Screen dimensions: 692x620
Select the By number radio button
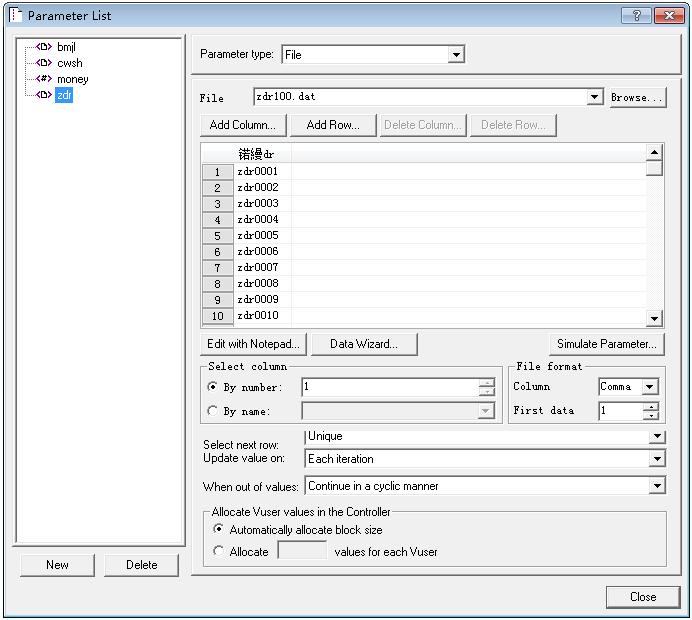click(213, 387)
